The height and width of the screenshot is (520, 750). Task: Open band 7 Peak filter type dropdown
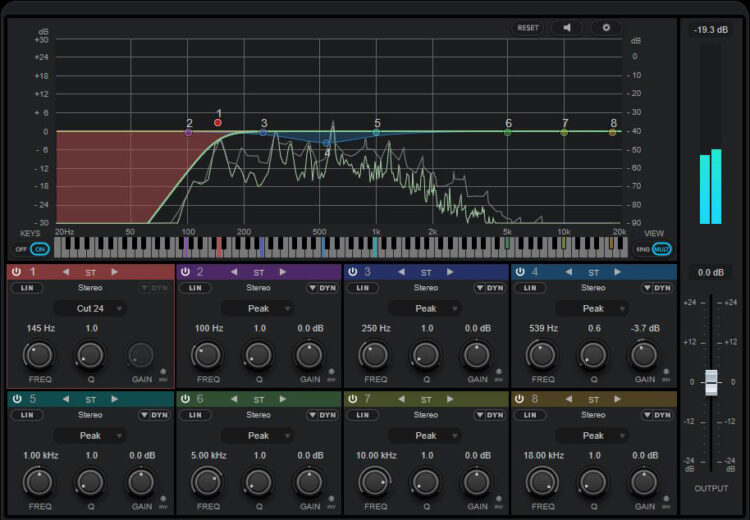[426, 436]
